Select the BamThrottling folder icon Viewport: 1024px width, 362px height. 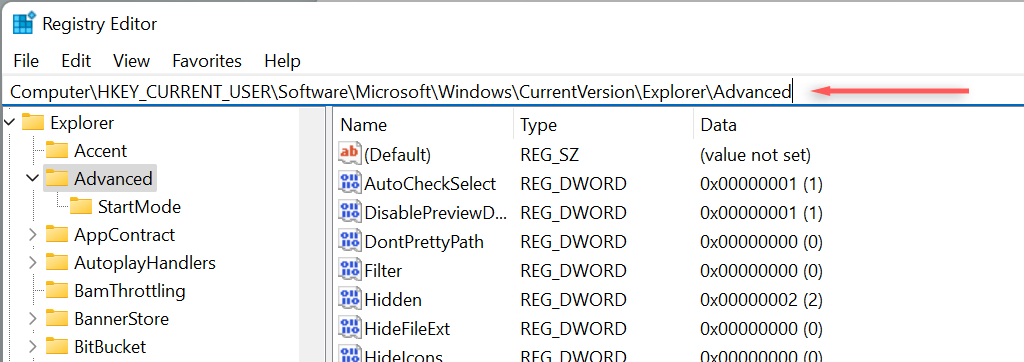pos(57,290)
